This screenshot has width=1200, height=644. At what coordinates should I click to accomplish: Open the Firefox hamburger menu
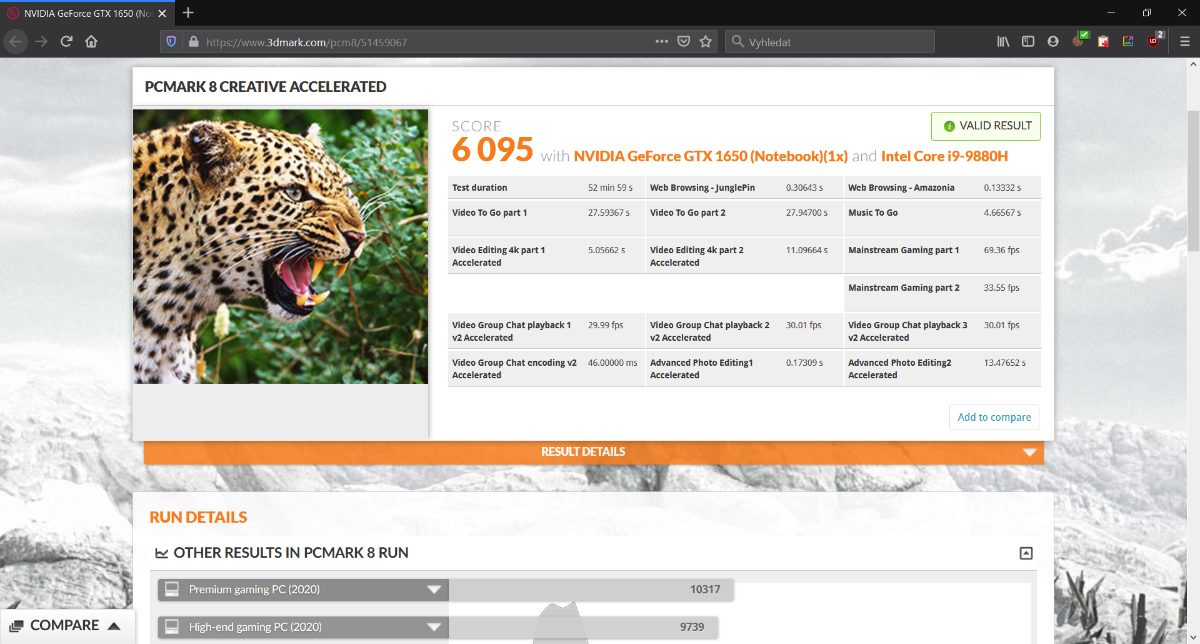point(1183,42)
